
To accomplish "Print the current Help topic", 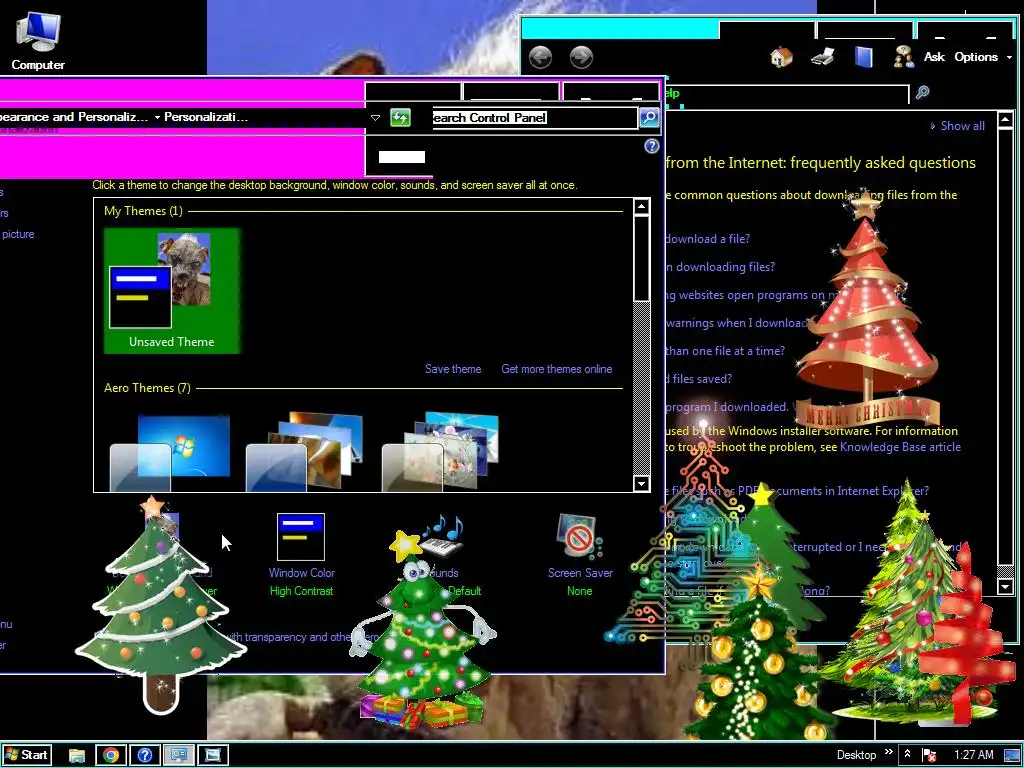I will pyautogui.click(x=822, y=57).
